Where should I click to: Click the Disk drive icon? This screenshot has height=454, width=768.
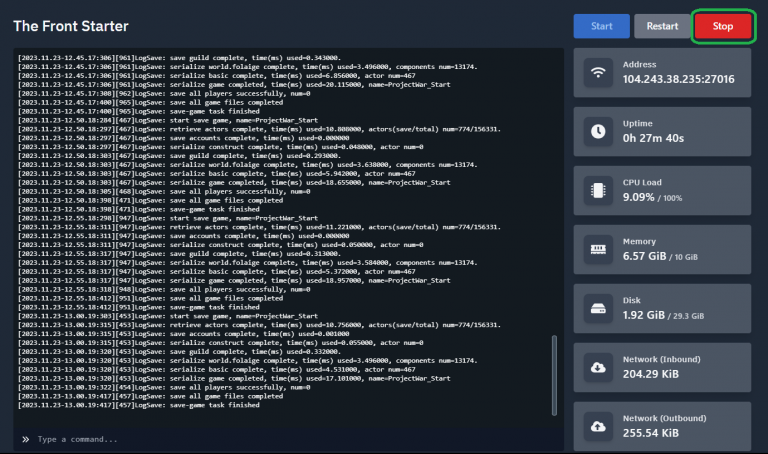click(x=599, y=308)
